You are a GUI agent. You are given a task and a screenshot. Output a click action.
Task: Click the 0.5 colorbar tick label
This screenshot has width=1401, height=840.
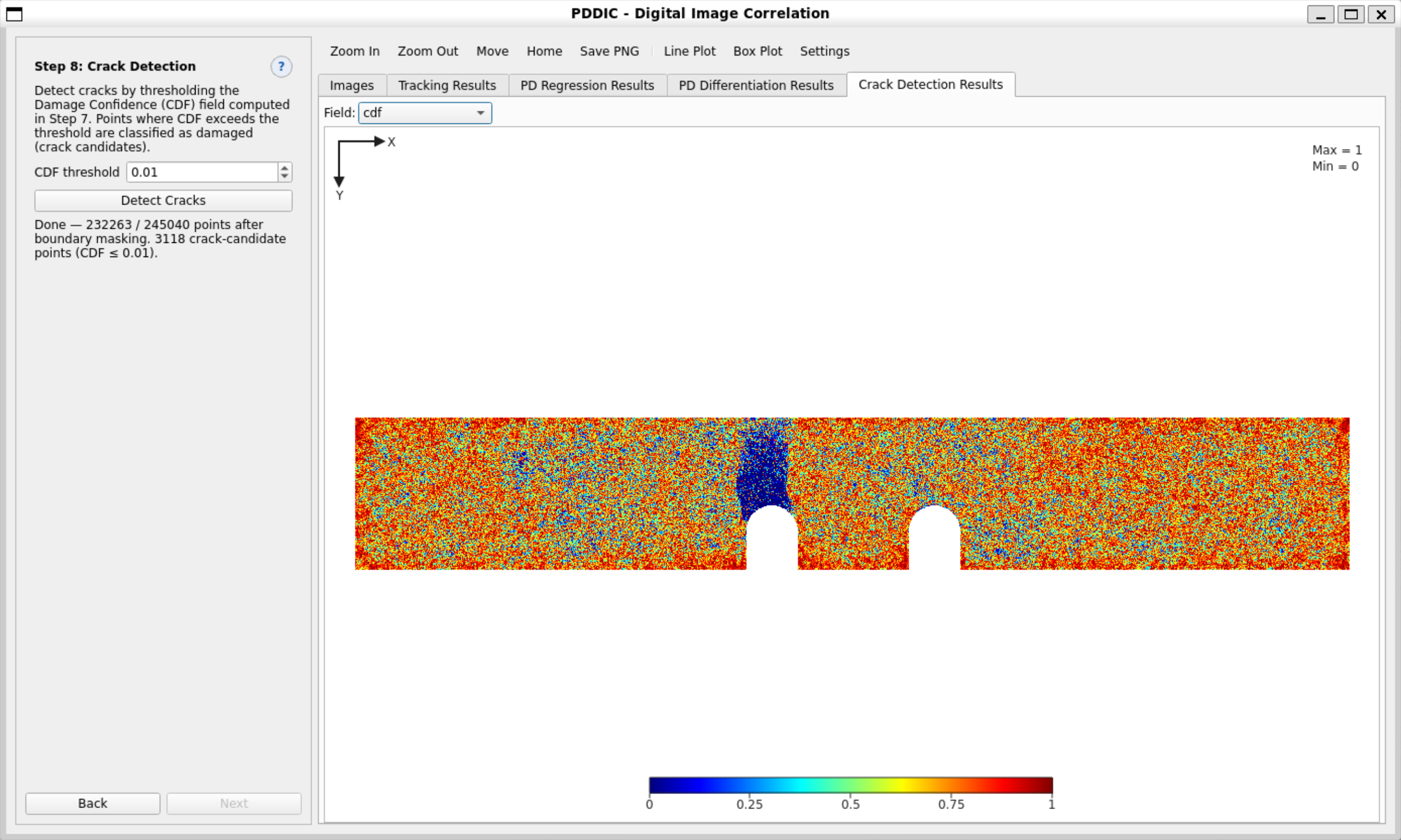click(850, 804)
